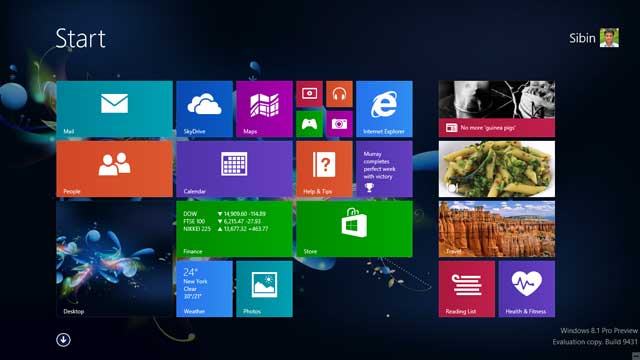This screenshot has width=640, height=360.
Task: Open the small Music headphones tile
Action: pyautogui.click(x=339, y=94)
